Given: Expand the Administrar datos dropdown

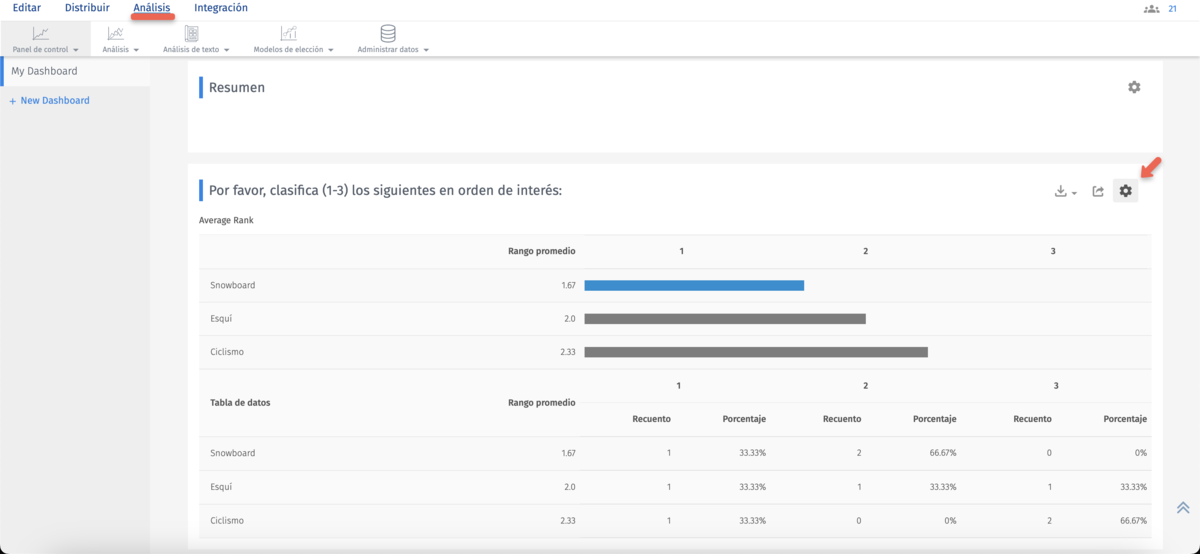Looking at the screenshot, I should click(426, 50).
